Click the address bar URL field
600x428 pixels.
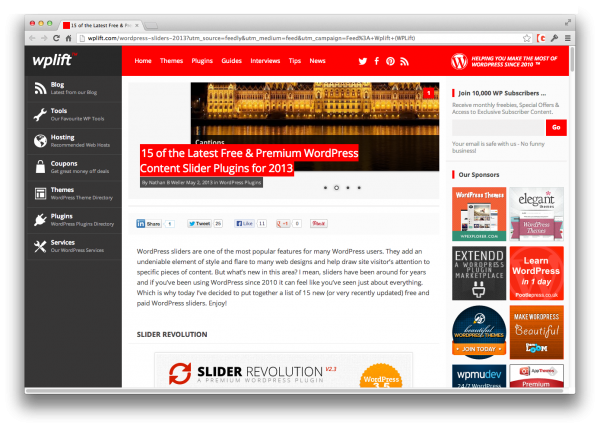pyautogui.click(x=298, y=38)
